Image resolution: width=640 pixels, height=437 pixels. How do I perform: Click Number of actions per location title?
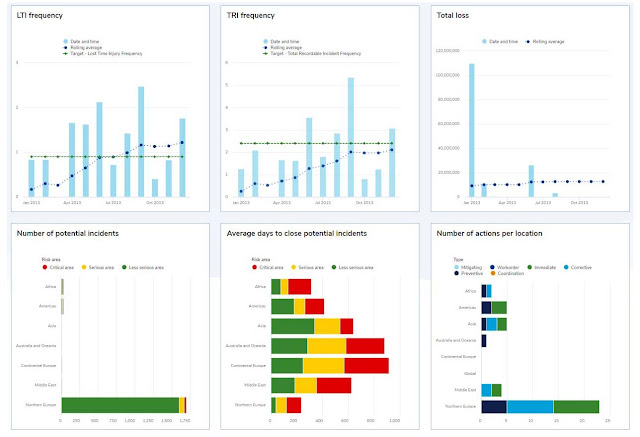coord(489,233)
